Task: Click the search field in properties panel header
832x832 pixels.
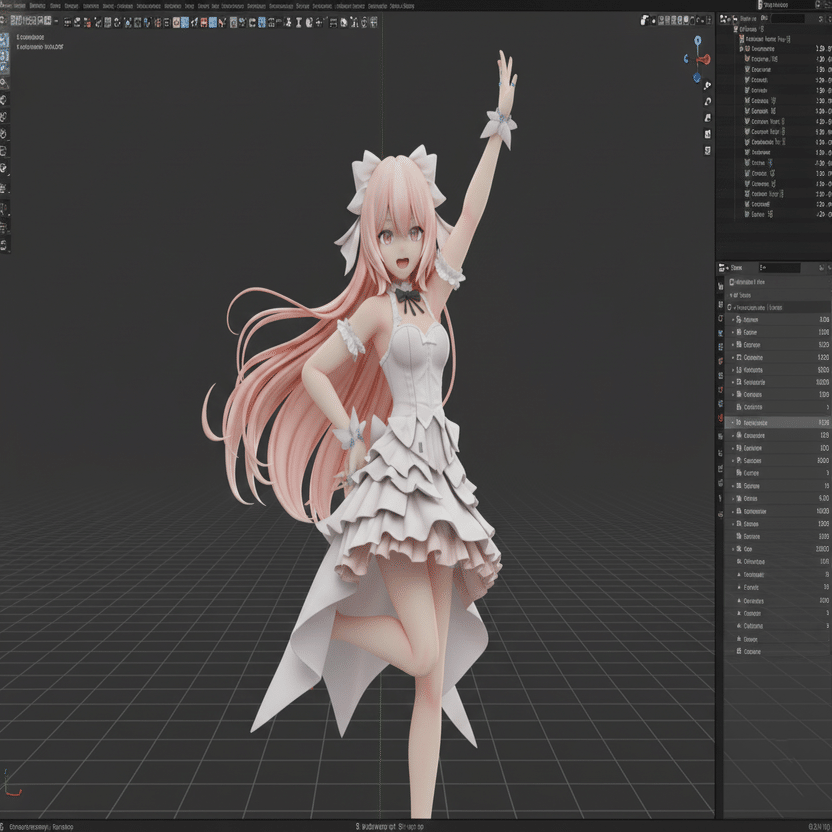Action: (779, 268)
